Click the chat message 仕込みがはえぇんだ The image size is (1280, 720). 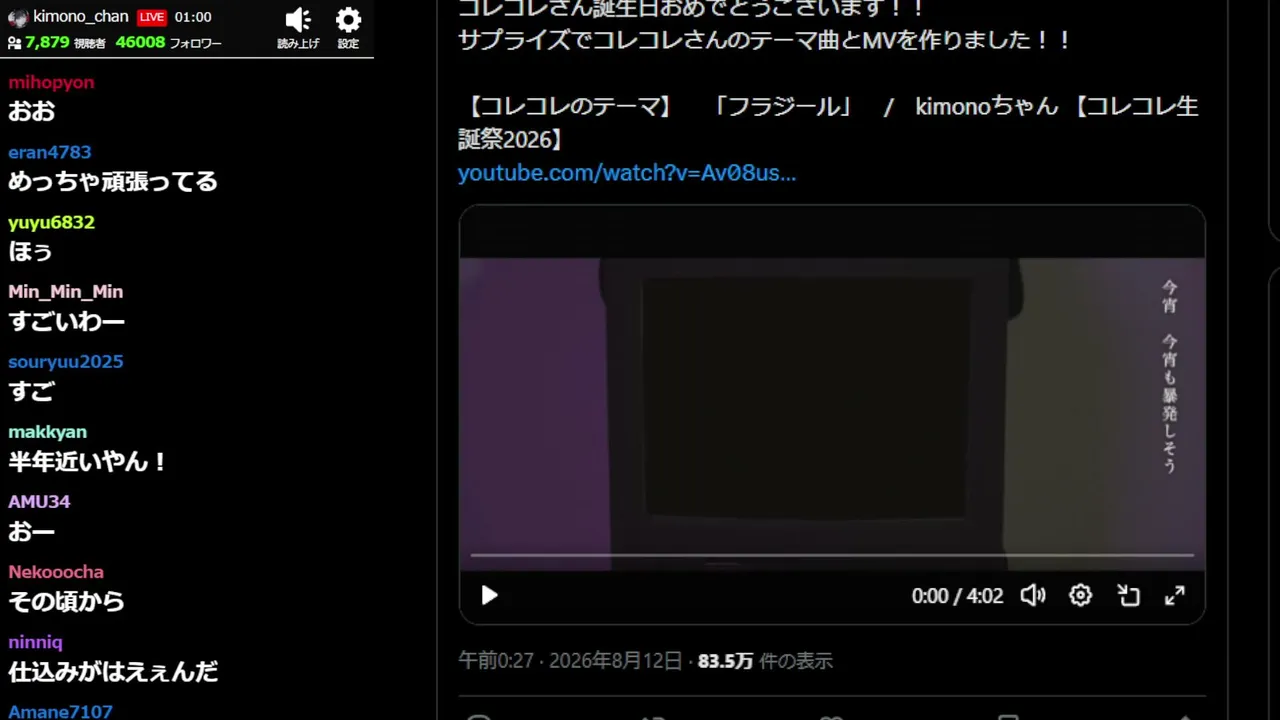pos(113,671)
